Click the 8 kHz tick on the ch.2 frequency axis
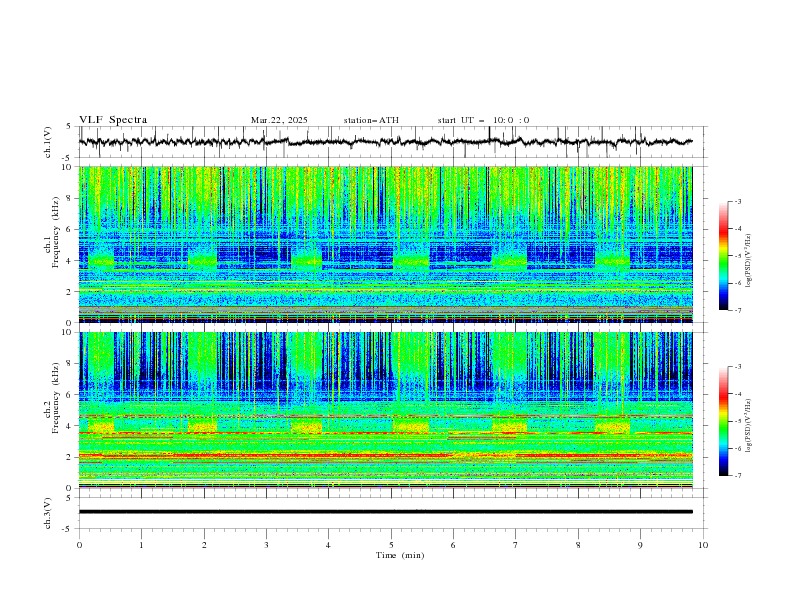Viewport: 792px width, 612px height. click(71, 364)
